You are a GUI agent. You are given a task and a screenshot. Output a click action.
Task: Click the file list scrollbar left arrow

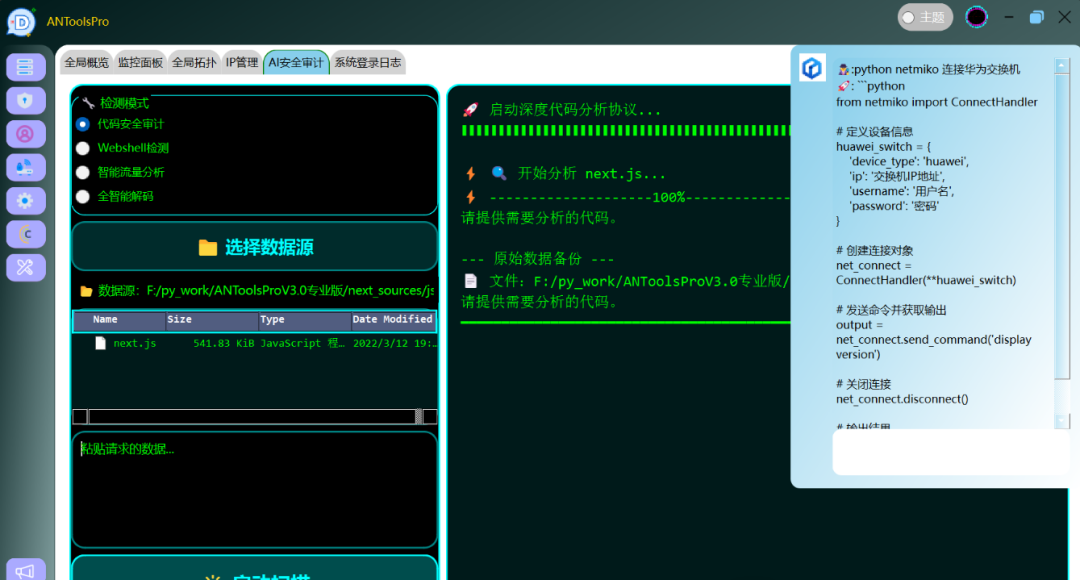(80, 416)
